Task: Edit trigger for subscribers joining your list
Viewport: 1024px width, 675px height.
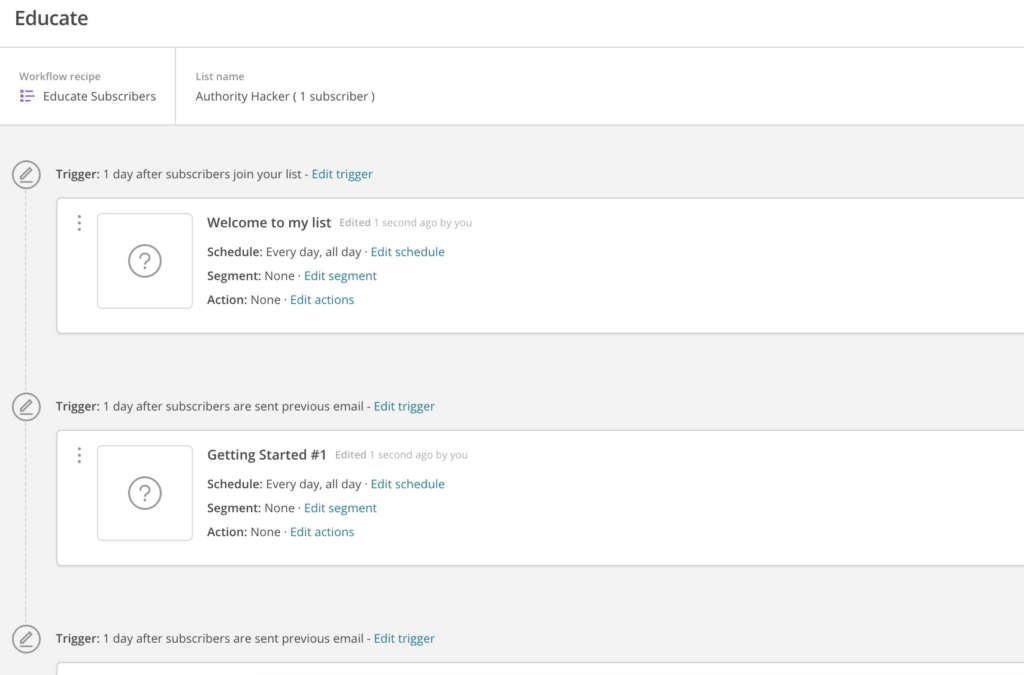Action: pyautogui.click(x=342, y=174)
